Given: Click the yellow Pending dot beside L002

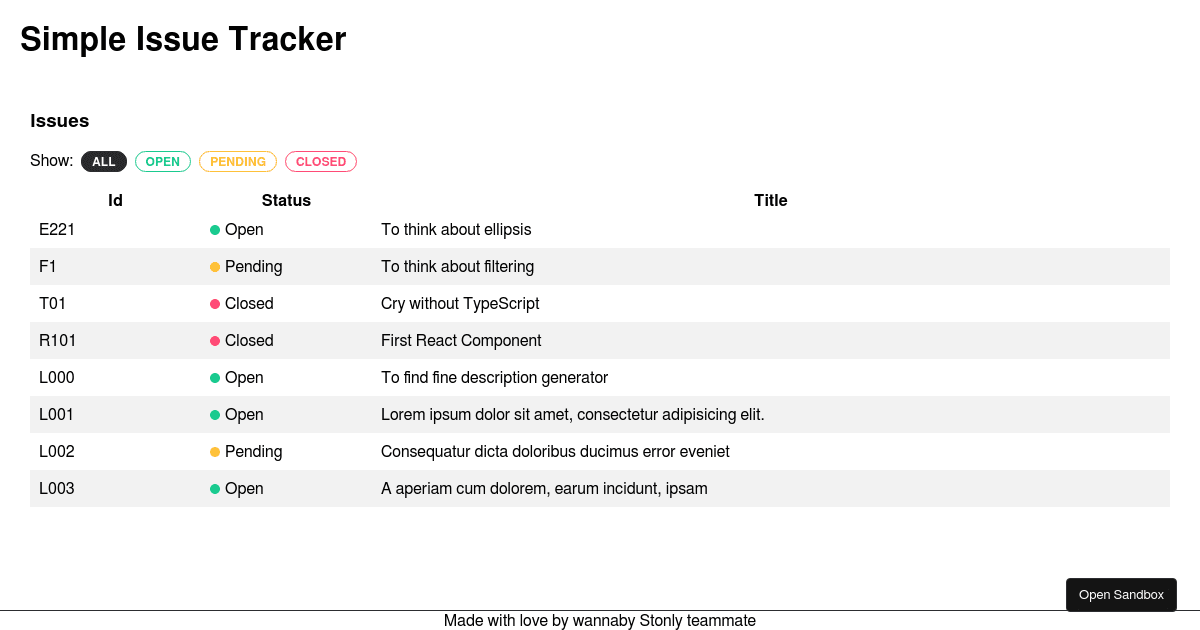Looking at the screenshot, I should point(214,451).
